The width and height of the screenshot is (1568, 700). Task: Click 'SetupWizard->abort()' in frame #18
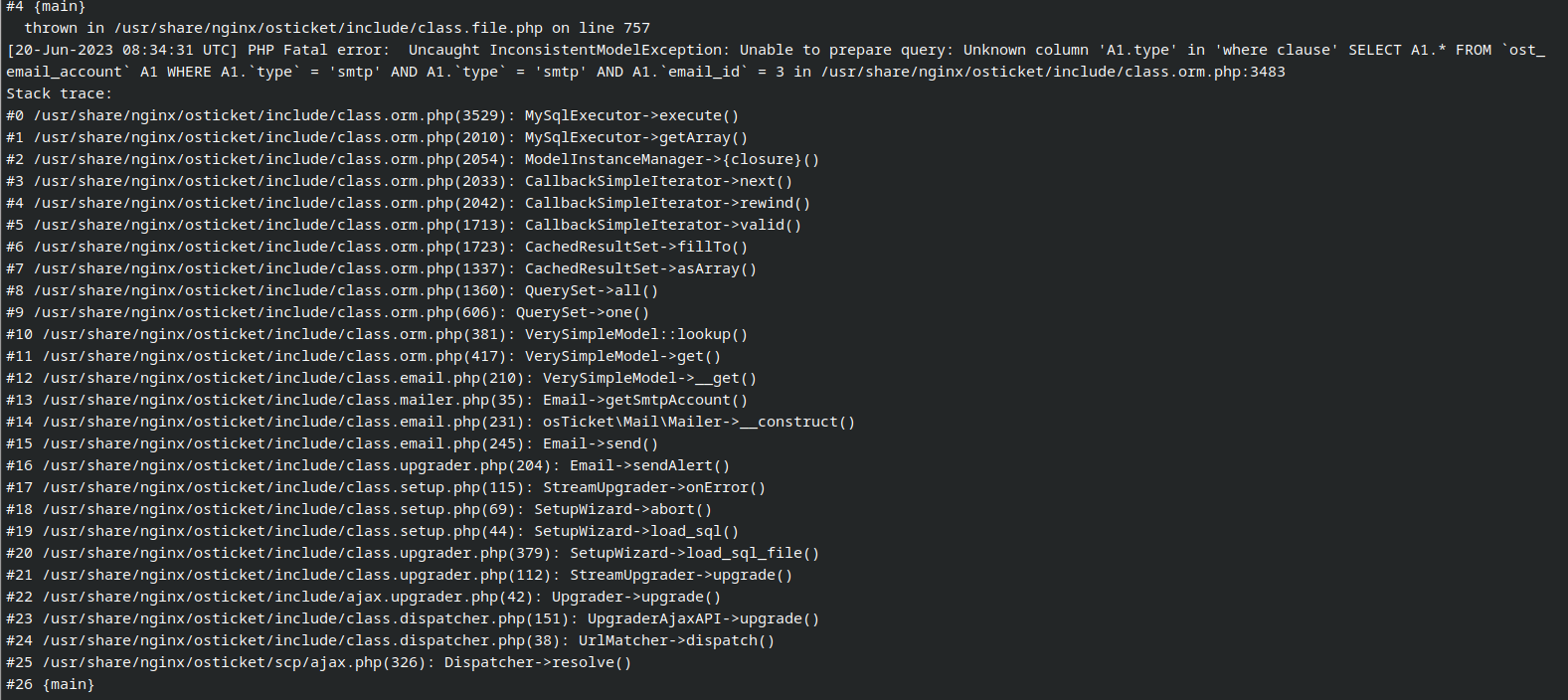click(x=622, y=509)
